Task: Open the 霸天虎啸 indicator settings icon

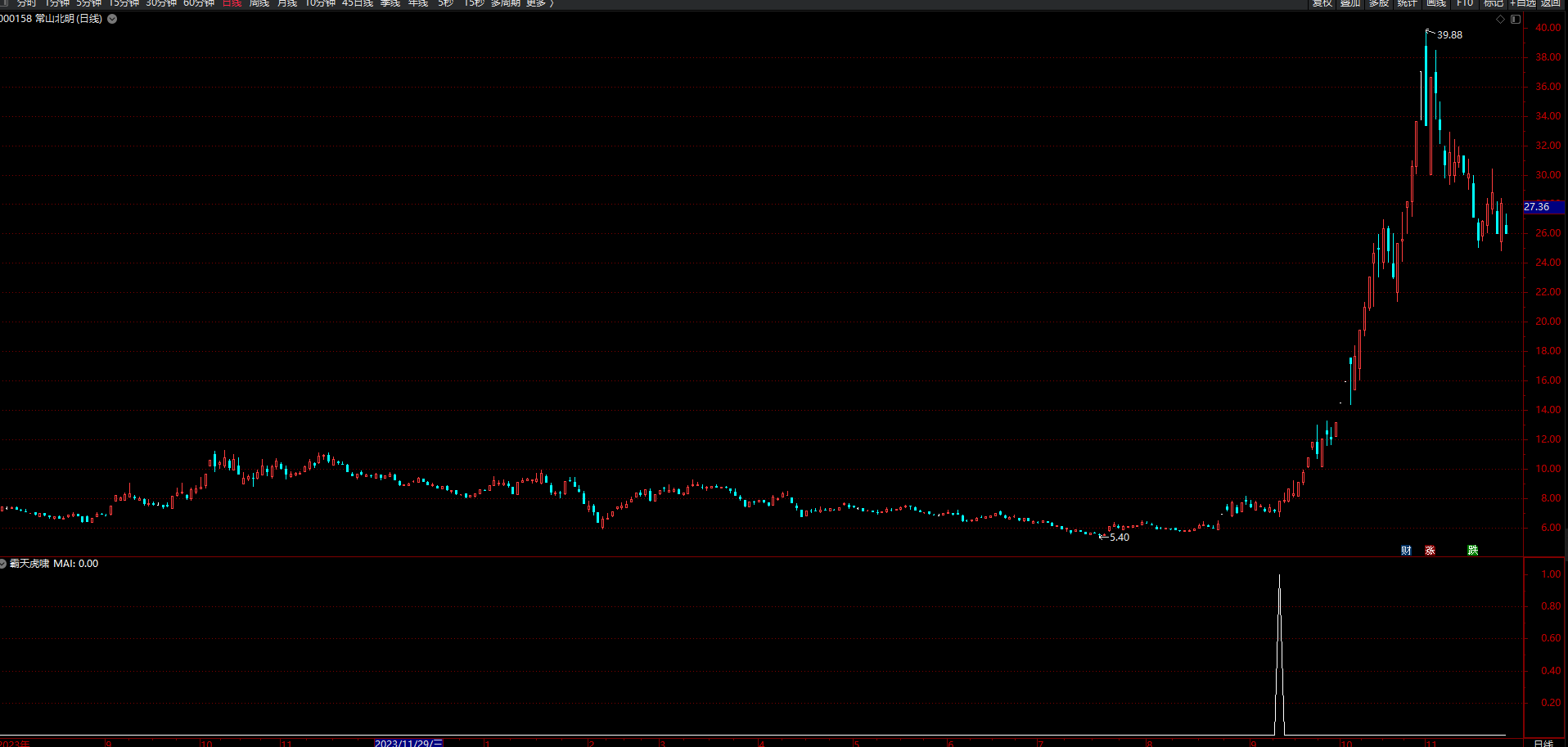Action: (x=3, y=564)
